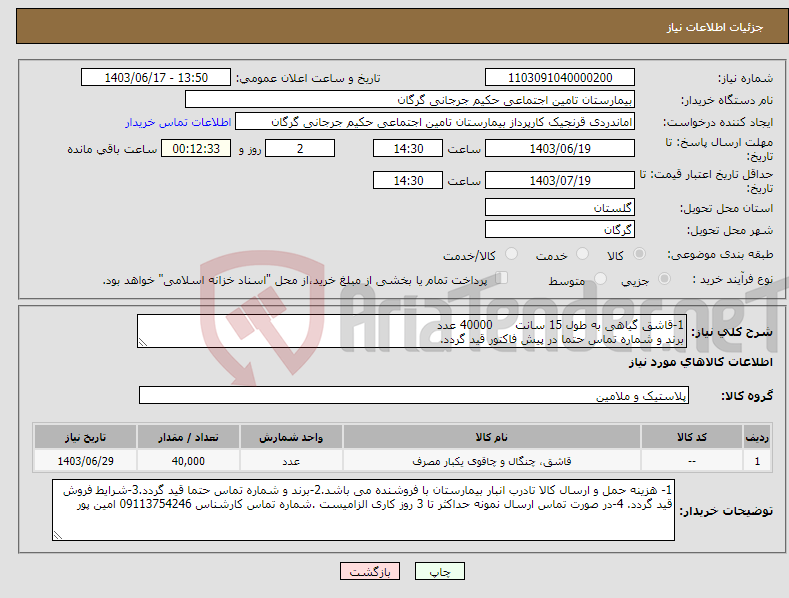Click the تاریخ نیاز column header

point(86,437)
